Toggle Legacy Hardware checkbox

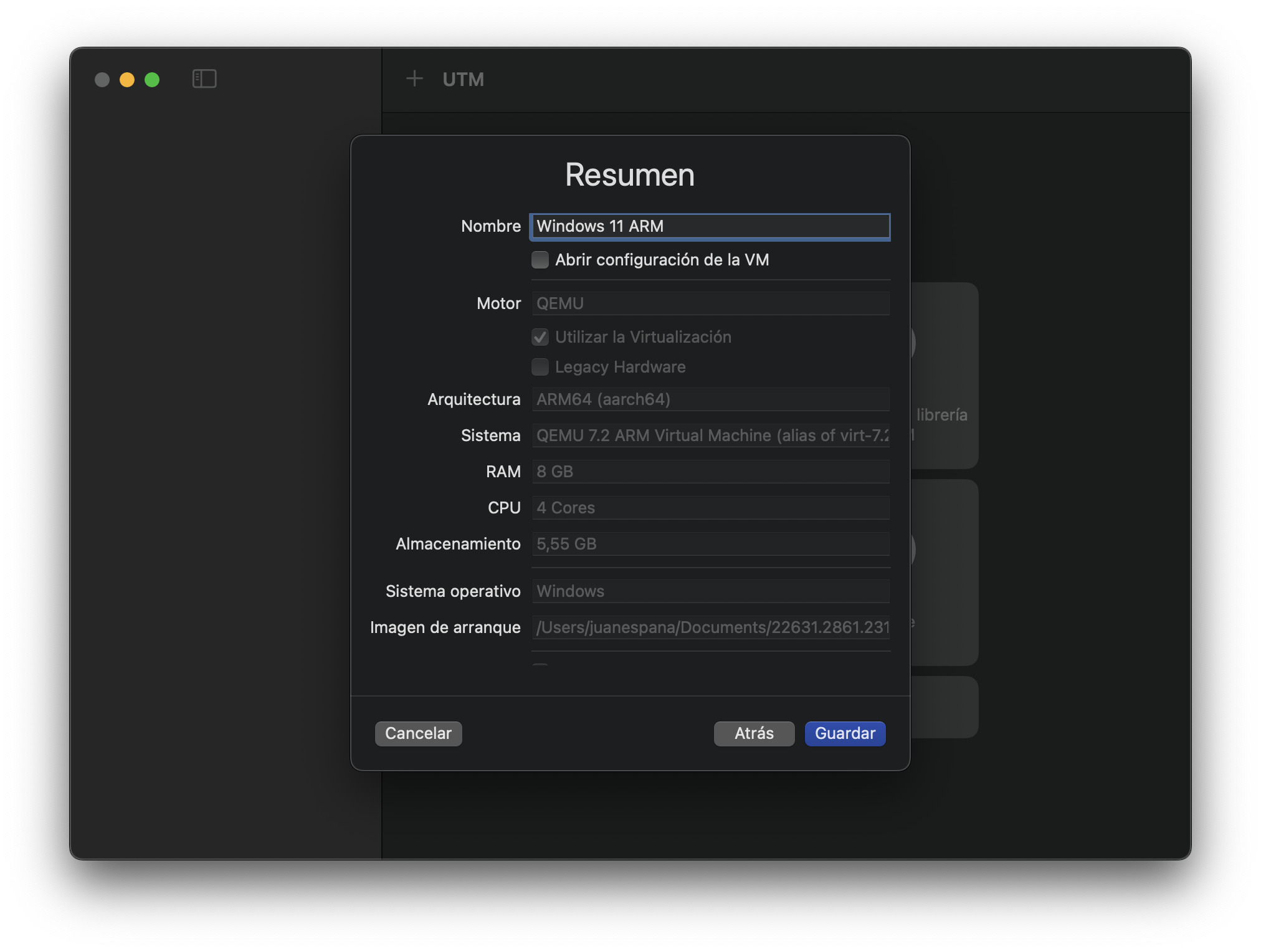(x=540, y=367)
